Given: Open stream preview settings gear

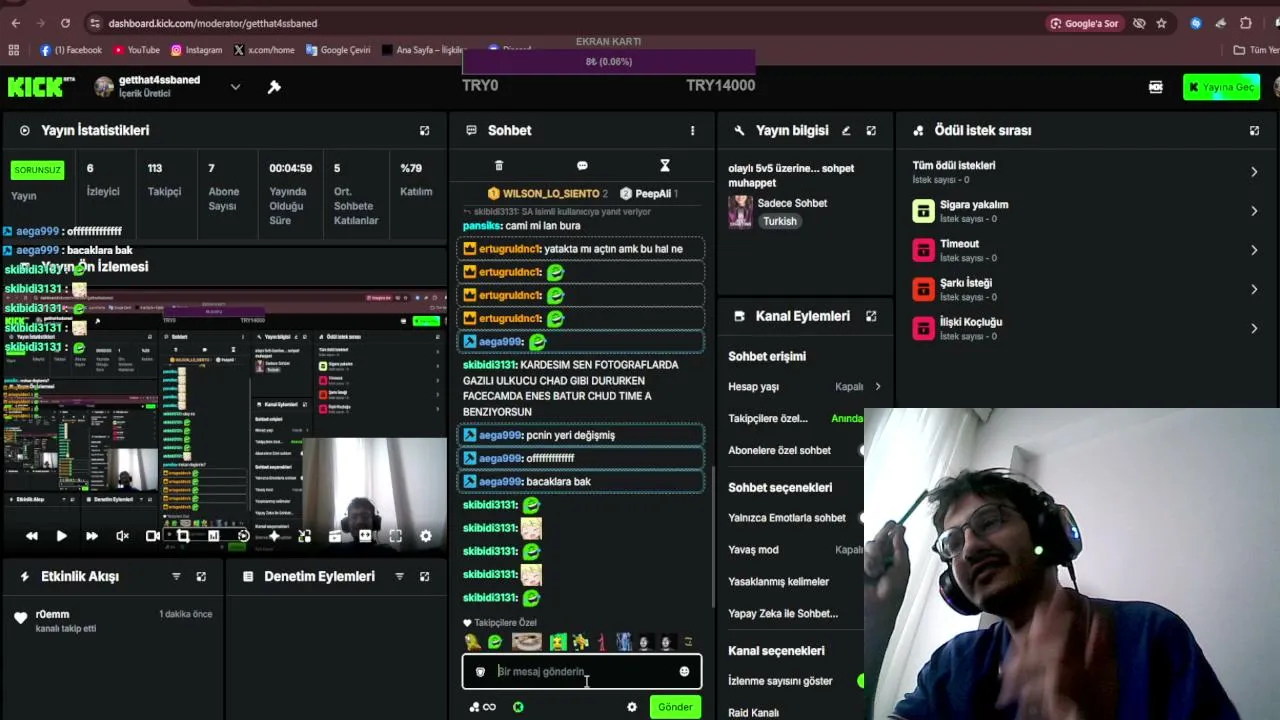Looking at the screenshot, I should [426, 536].
